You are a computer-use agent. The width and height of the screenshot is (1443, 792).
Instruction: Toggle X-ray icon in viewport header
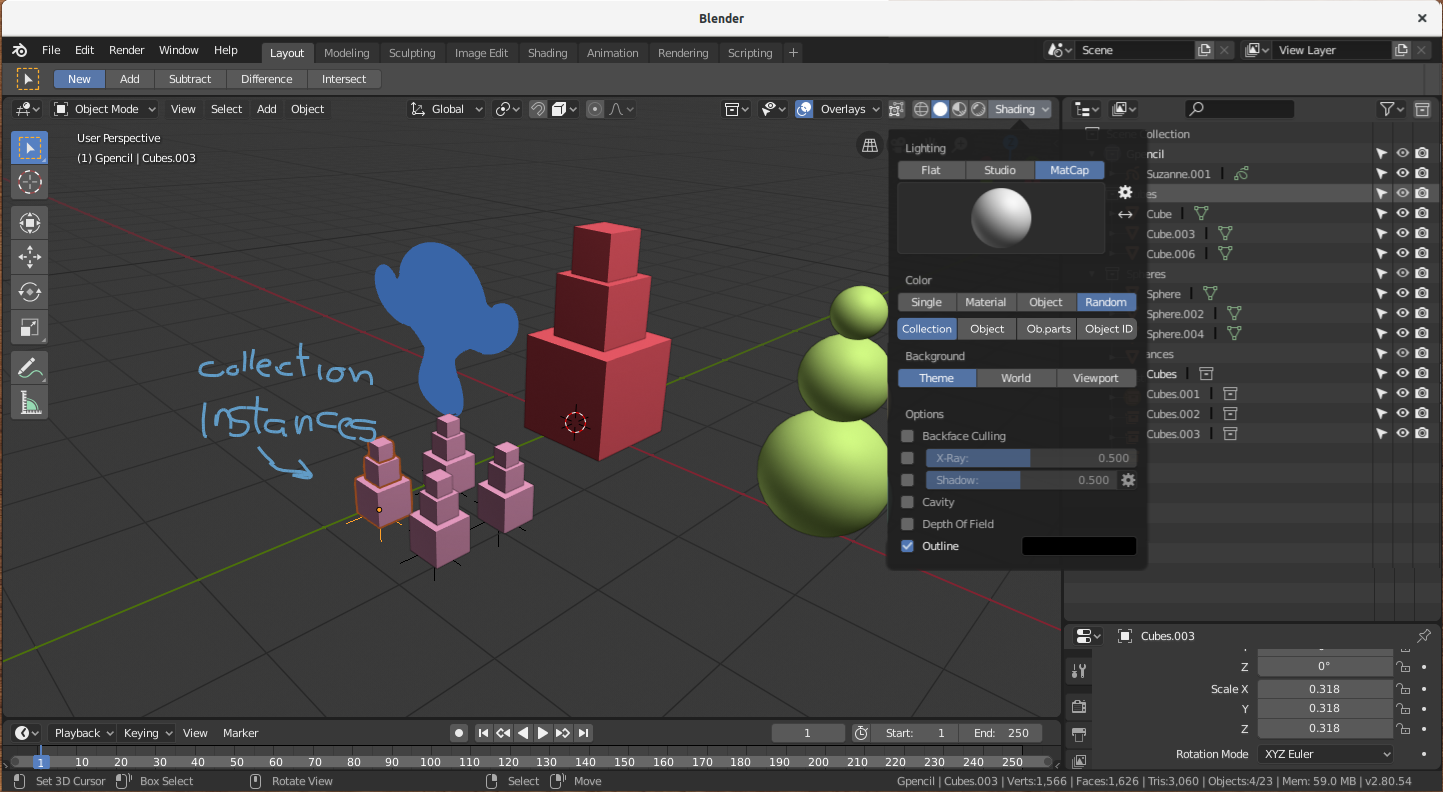click(x=896, y=109)
